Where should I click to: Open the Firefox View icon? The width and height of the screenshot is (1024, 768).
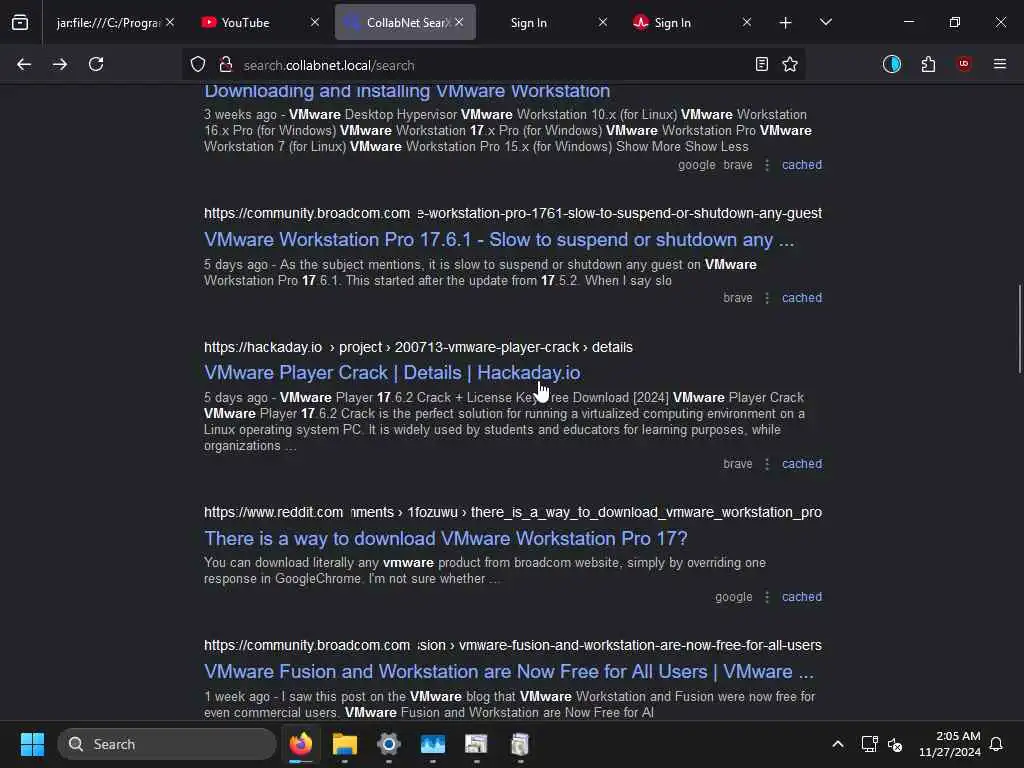(x=20, y=22)
